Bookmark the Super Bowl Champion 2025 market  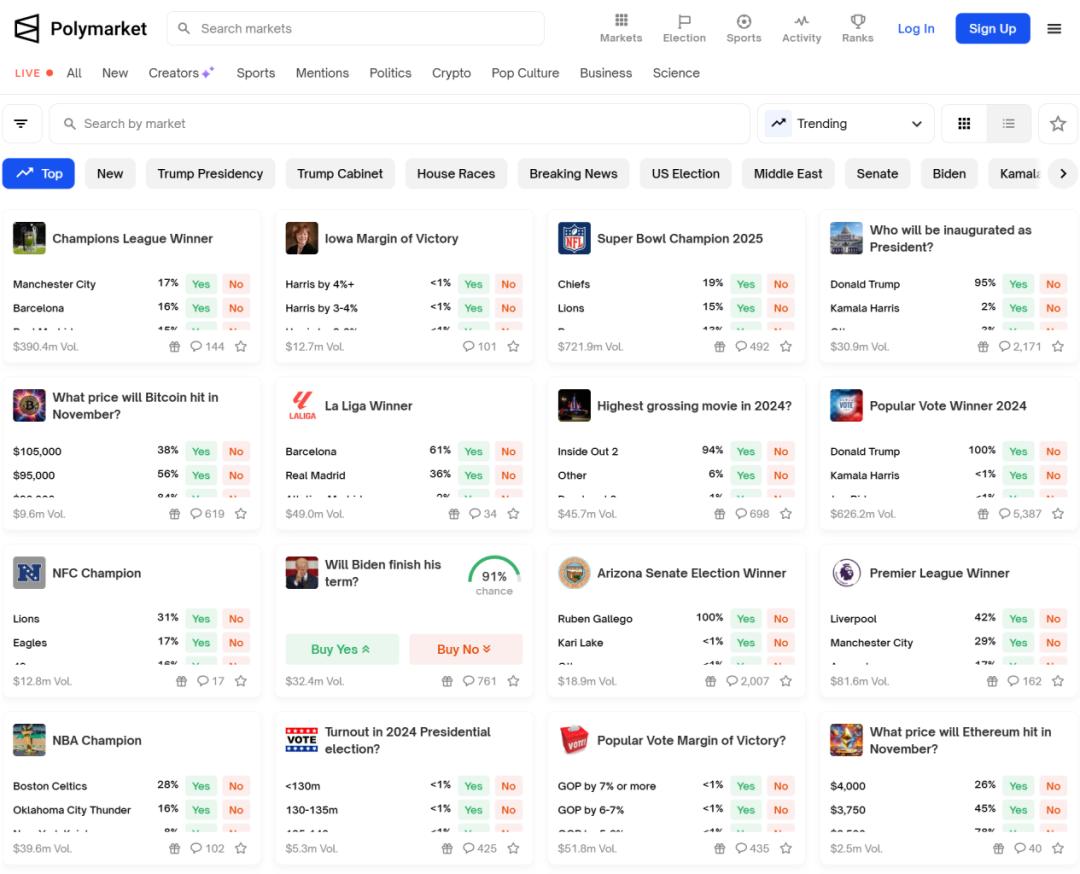(786, 347)
